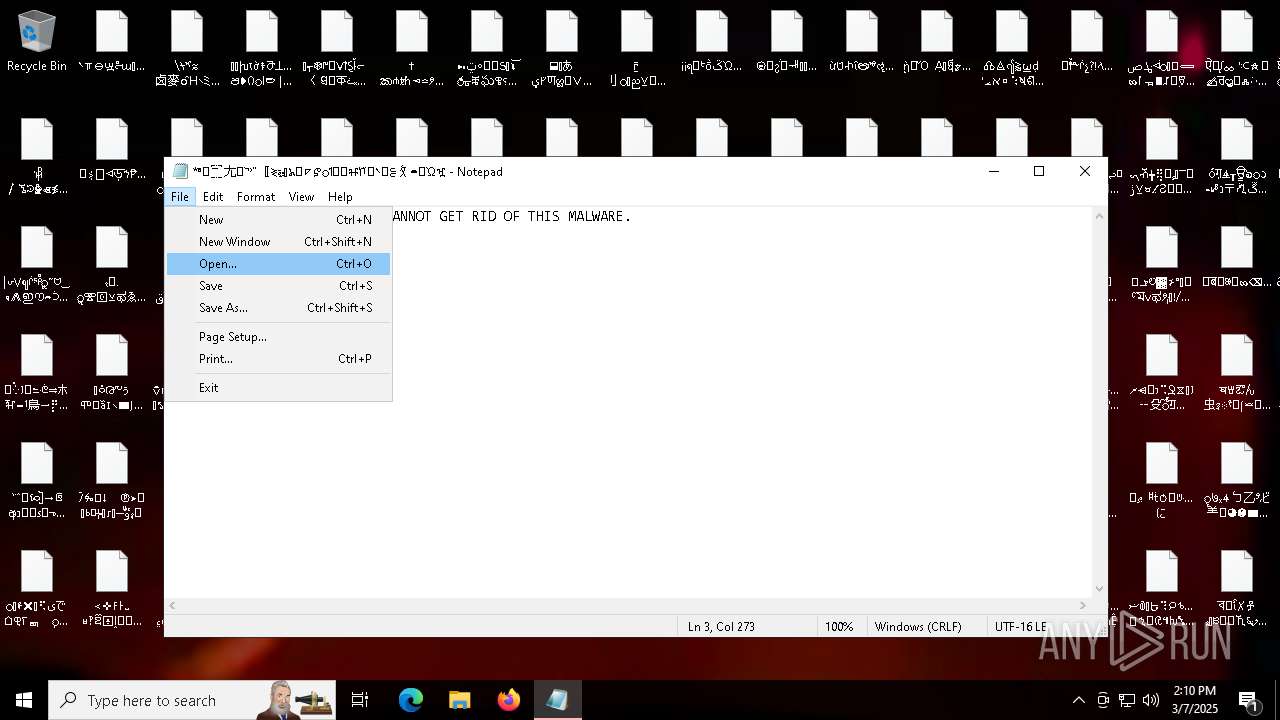This screenshot has height=720, width=1280.
Task: Choose Save As... menu entry
Action: coord(278,308)
